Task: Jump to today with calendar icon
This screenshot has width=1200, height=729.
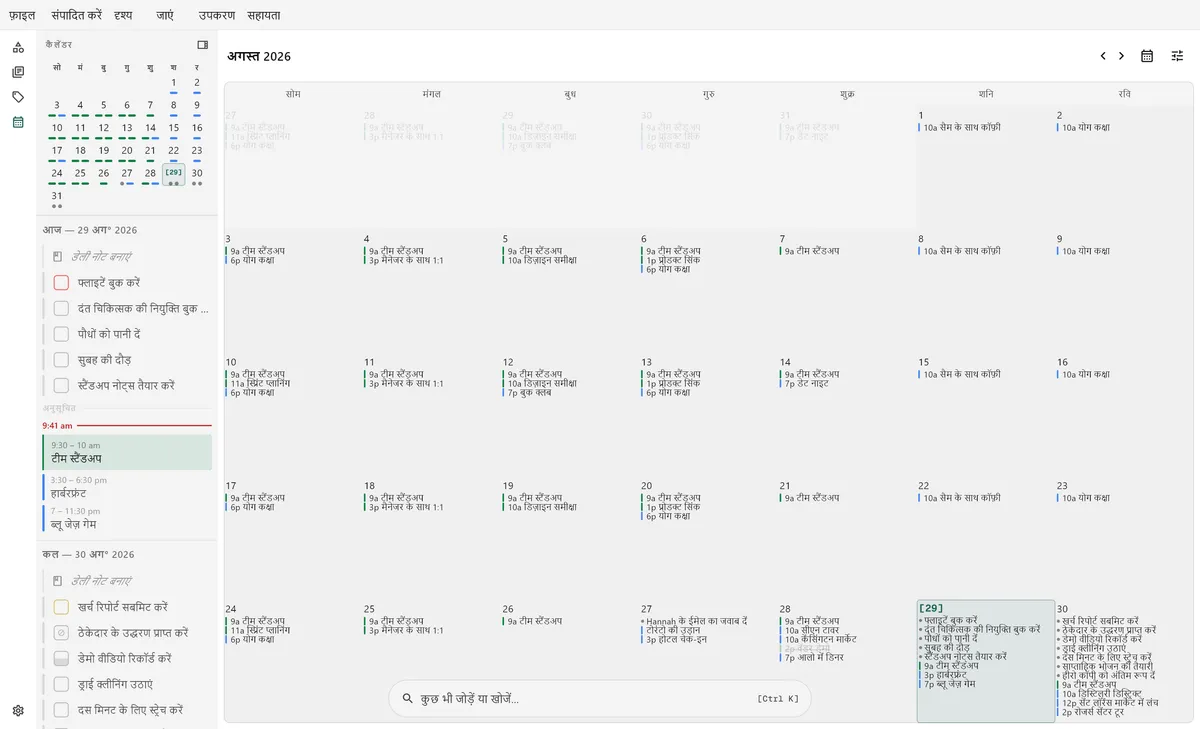Action: coord(1147,56)
